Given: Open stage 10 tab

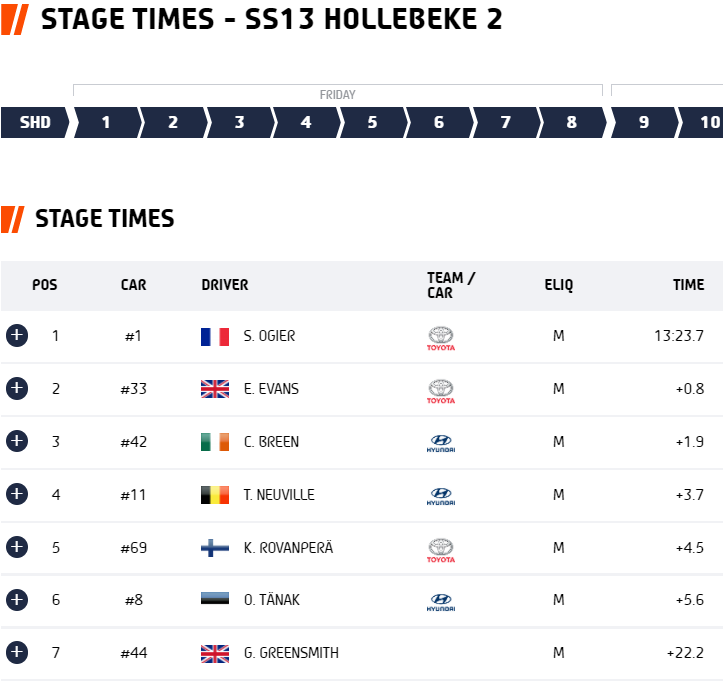Looking at the screenshot, I should [x=703, y=123].
